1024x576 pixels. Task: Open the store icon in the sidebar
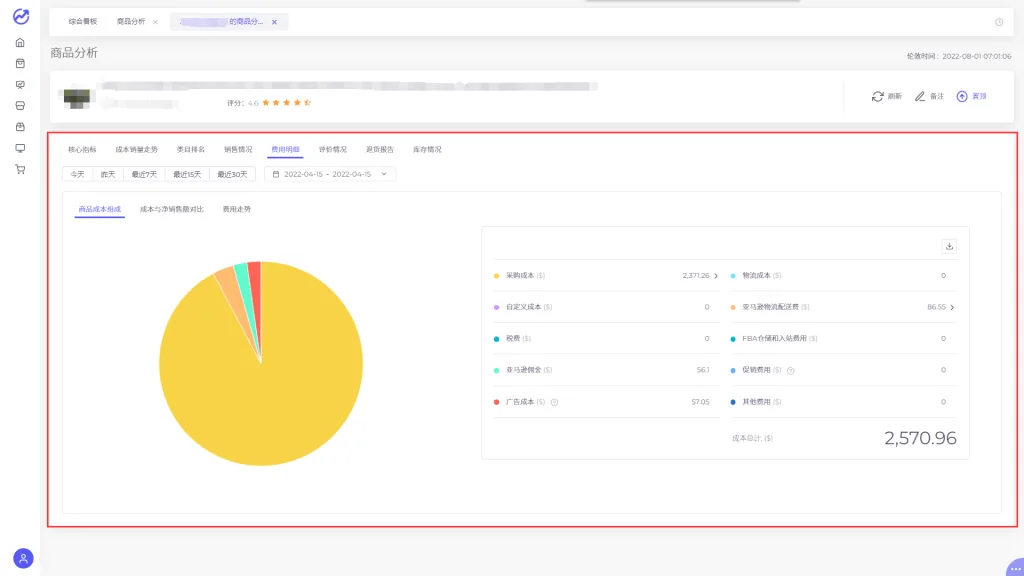20,106
